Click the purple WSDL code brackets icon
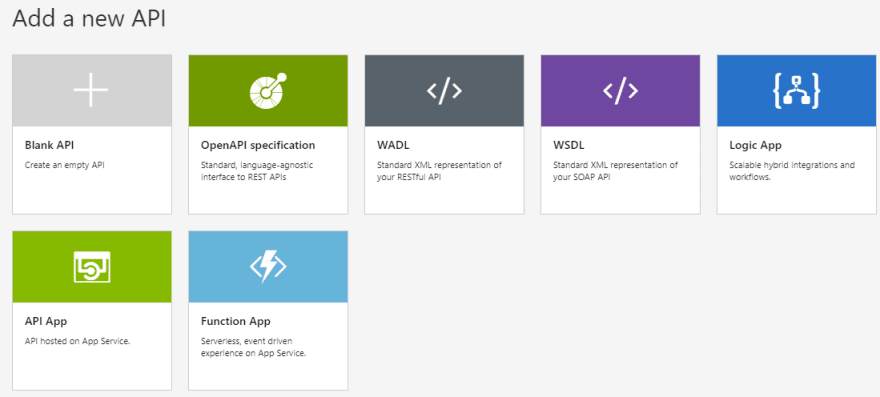 [620, 90]
